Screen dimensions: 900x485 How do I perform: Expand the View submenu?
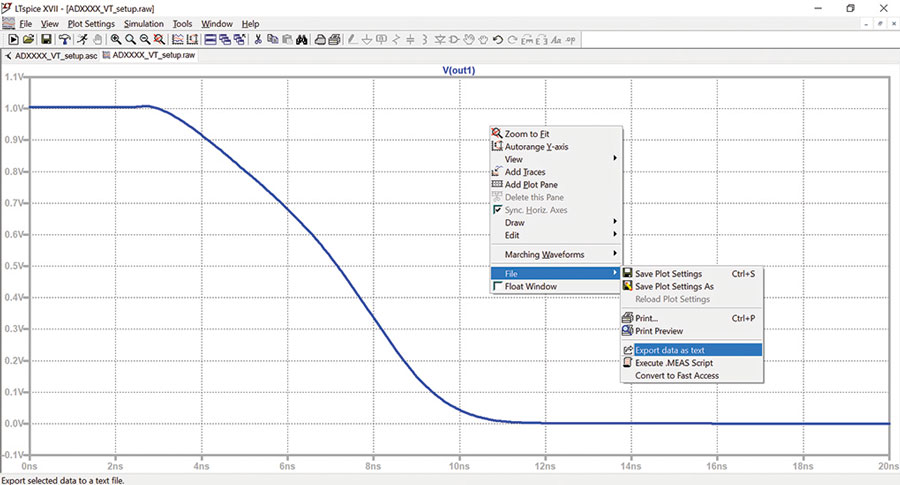pos(556,159)
